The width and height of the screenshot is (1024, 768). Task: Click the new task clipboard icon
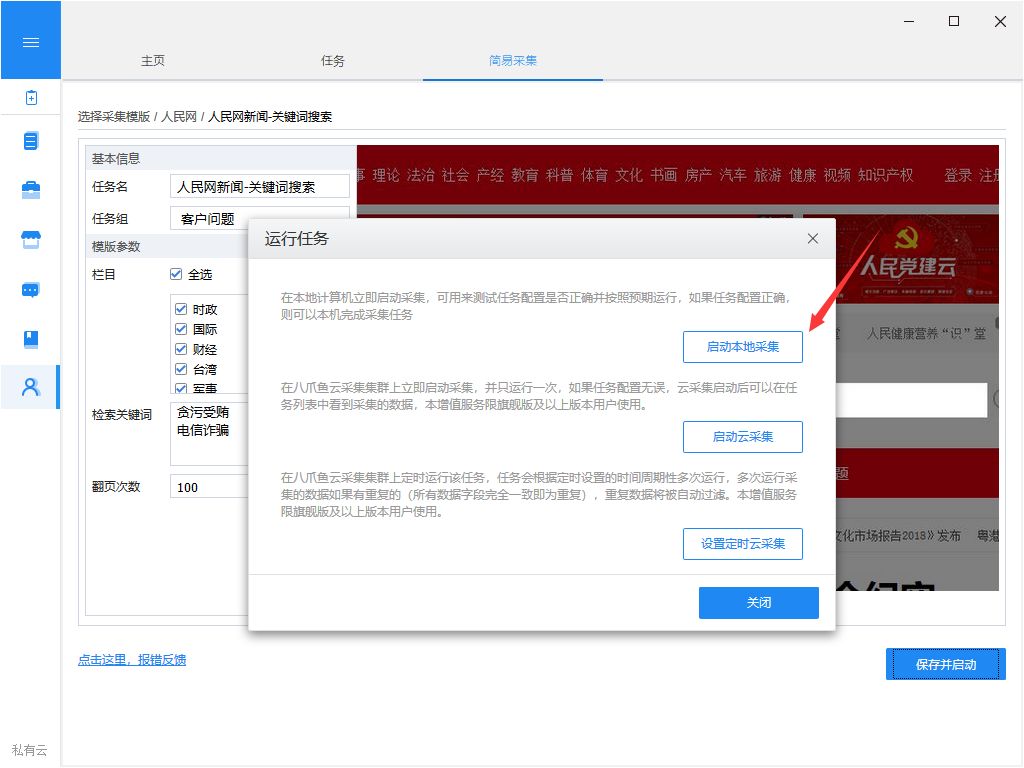31,98
